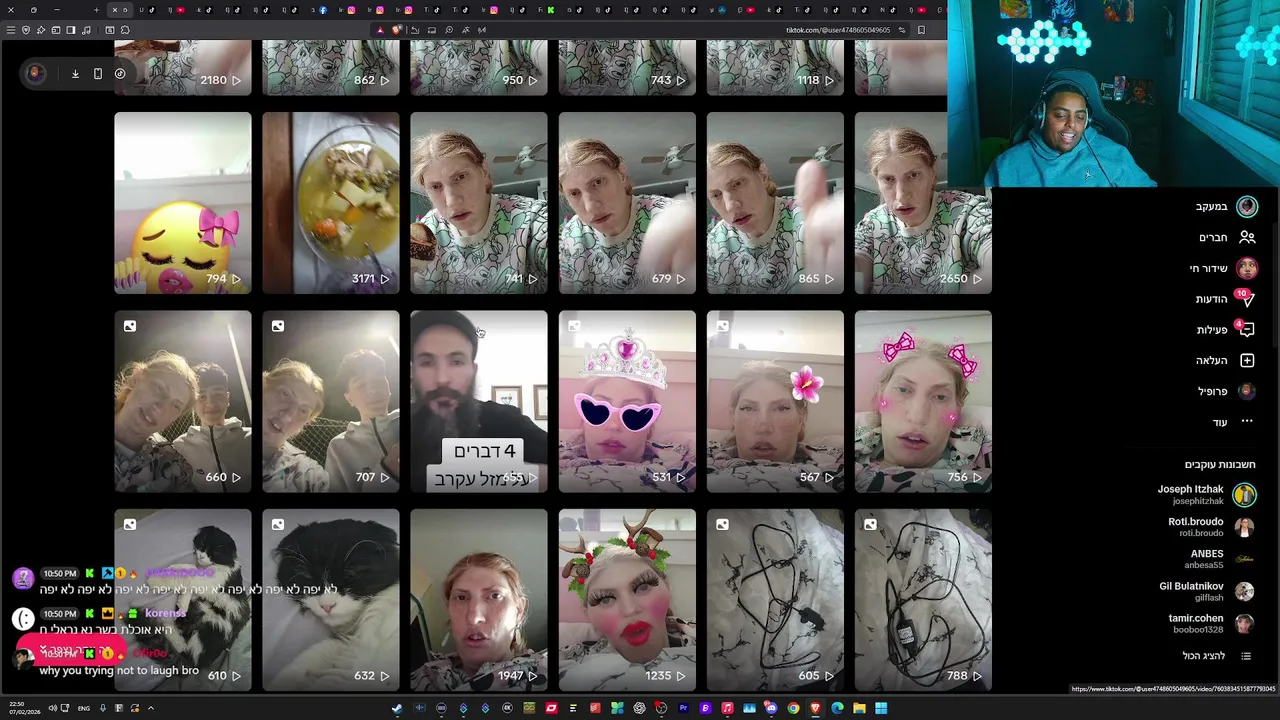Open the video with 741 views
Viewport: 1280px width, 720px height.
point(478,202)
